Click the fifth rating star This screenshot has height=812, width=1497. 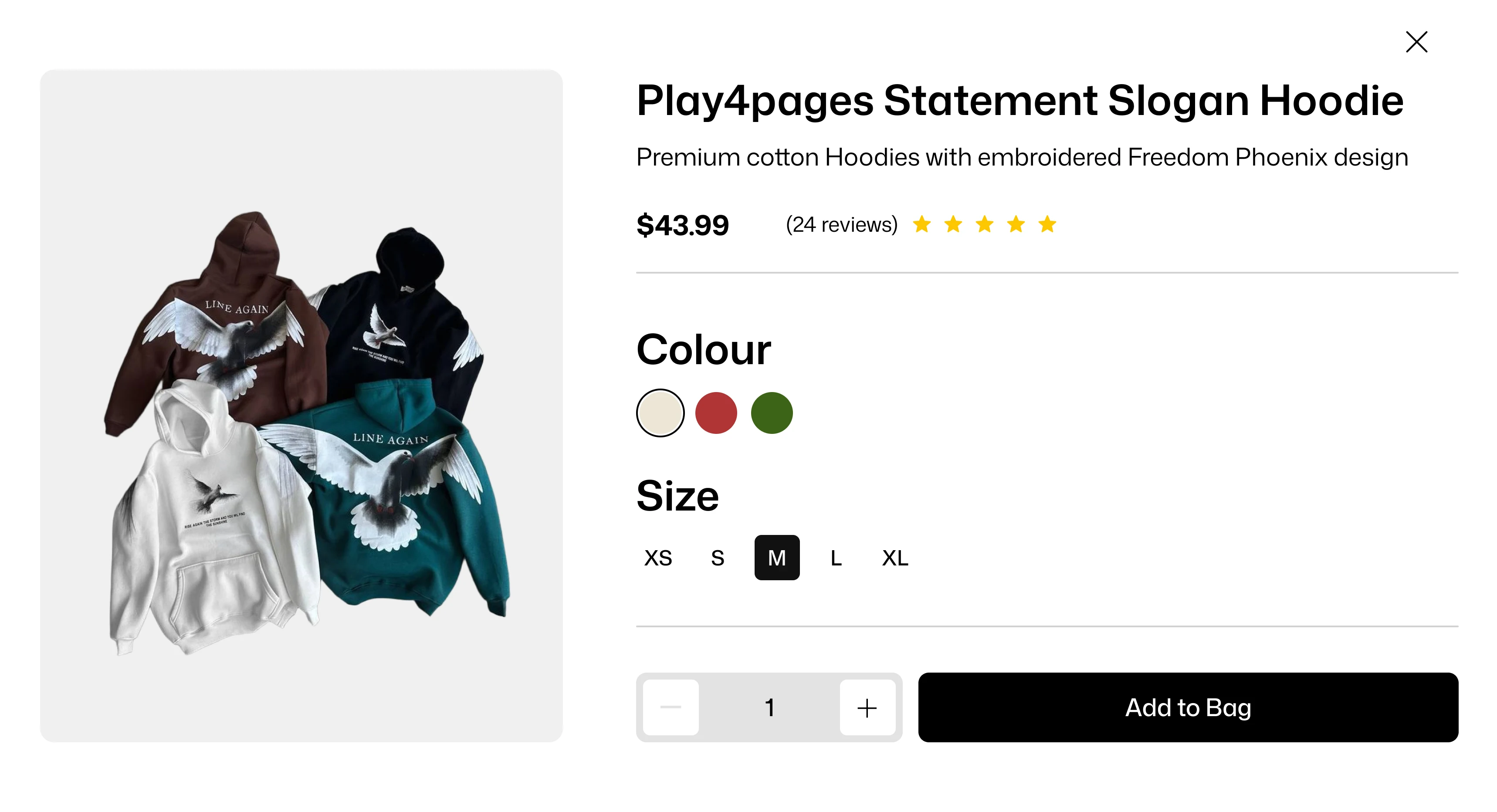coord(1047,224)
